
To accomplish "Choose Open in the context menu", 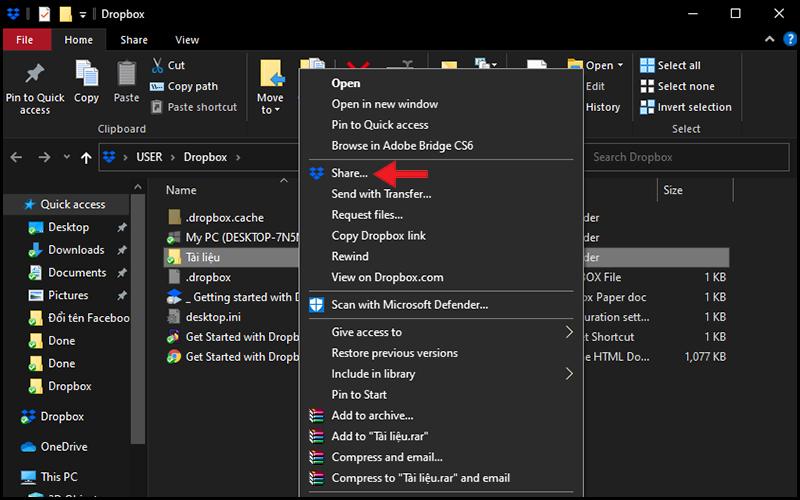I will pos(345,83).
